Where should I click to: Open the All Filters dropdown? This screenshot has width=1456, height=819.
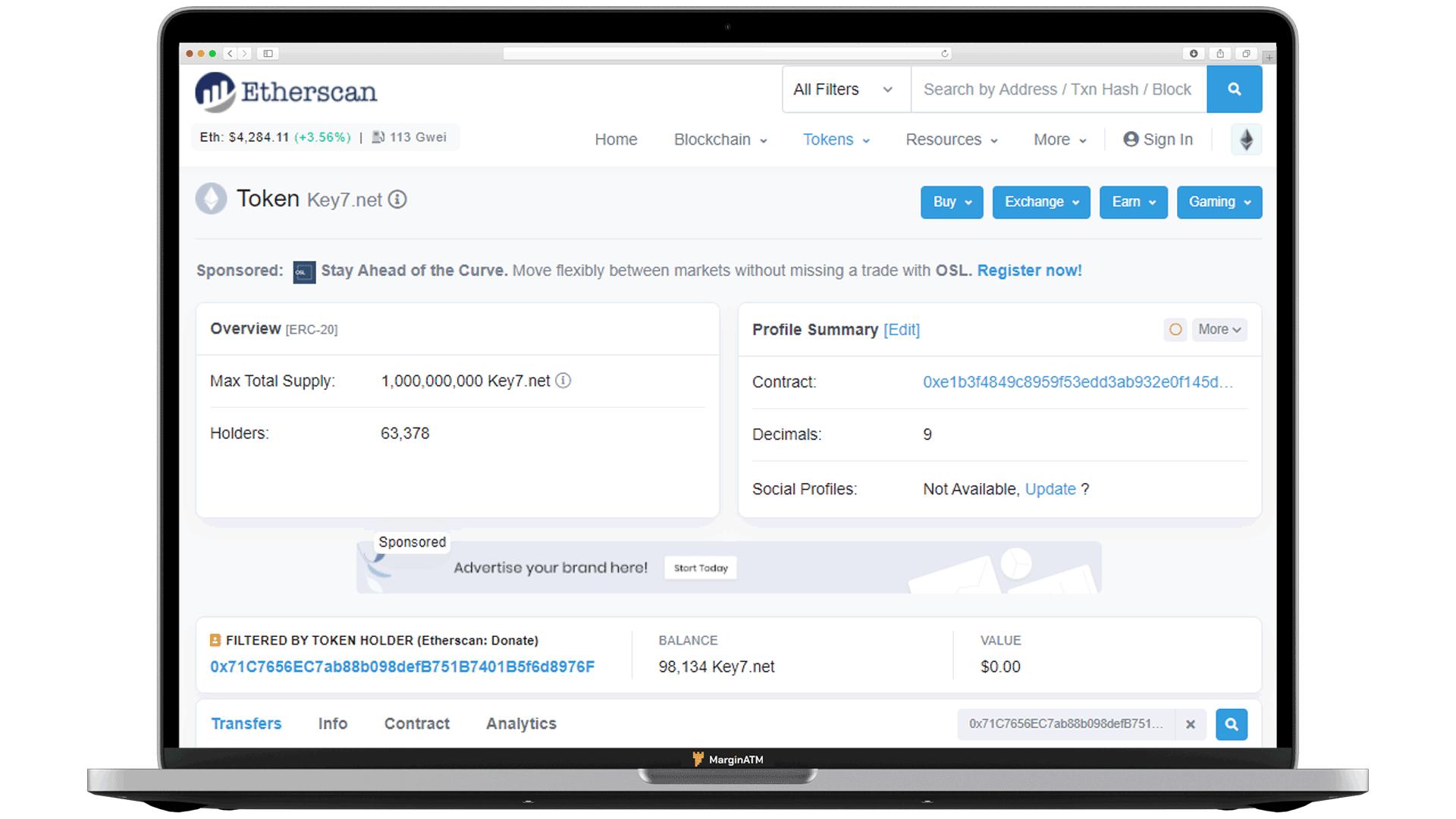click(x=846, y=89)
